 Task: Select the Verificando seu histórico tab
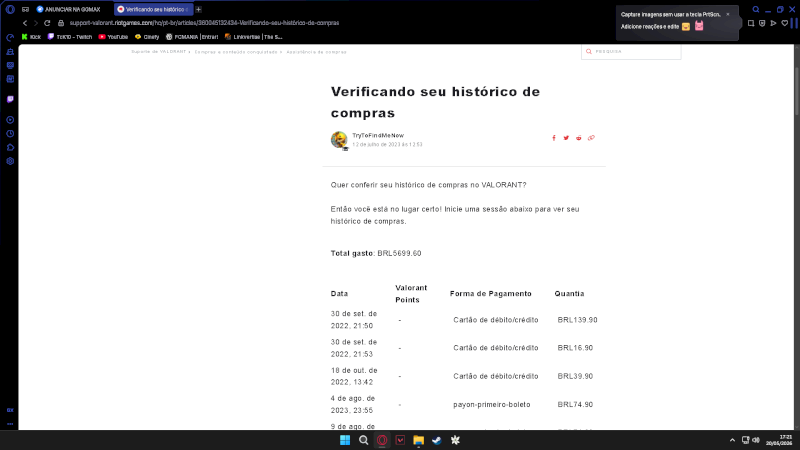154,9
